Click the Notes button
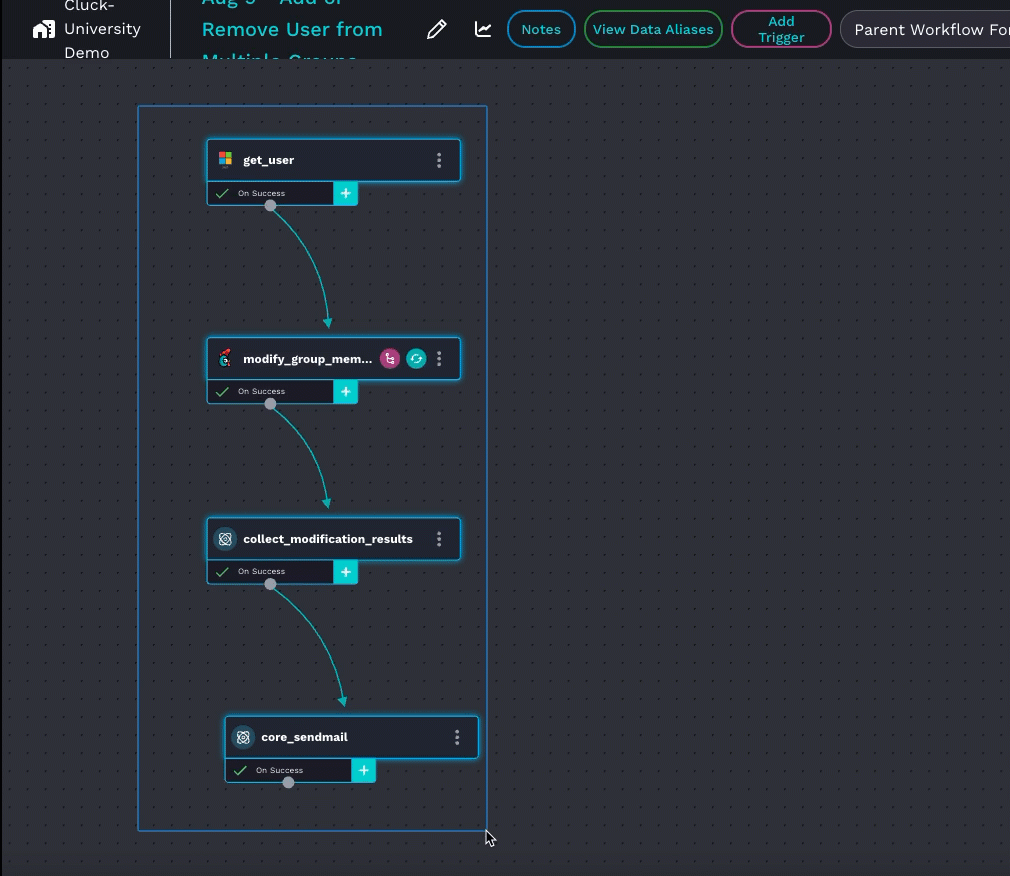The image size is (1010, 876). coord(541,29)
